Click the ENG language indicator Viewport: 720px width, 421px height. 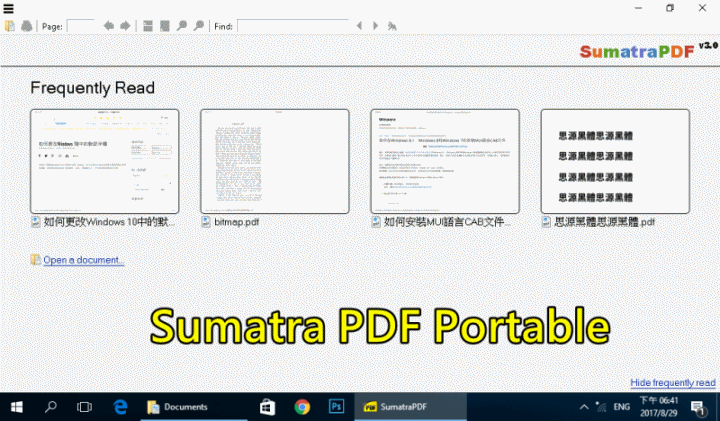(x=622, y=407)
